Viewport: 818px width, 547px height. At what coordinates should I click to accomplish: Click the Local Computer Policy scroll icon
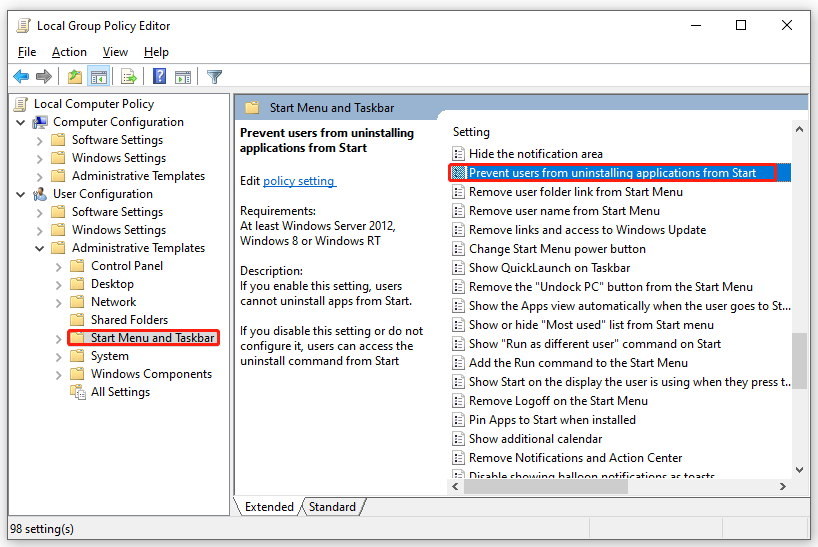pyautogui.click(x=21, y=104)
